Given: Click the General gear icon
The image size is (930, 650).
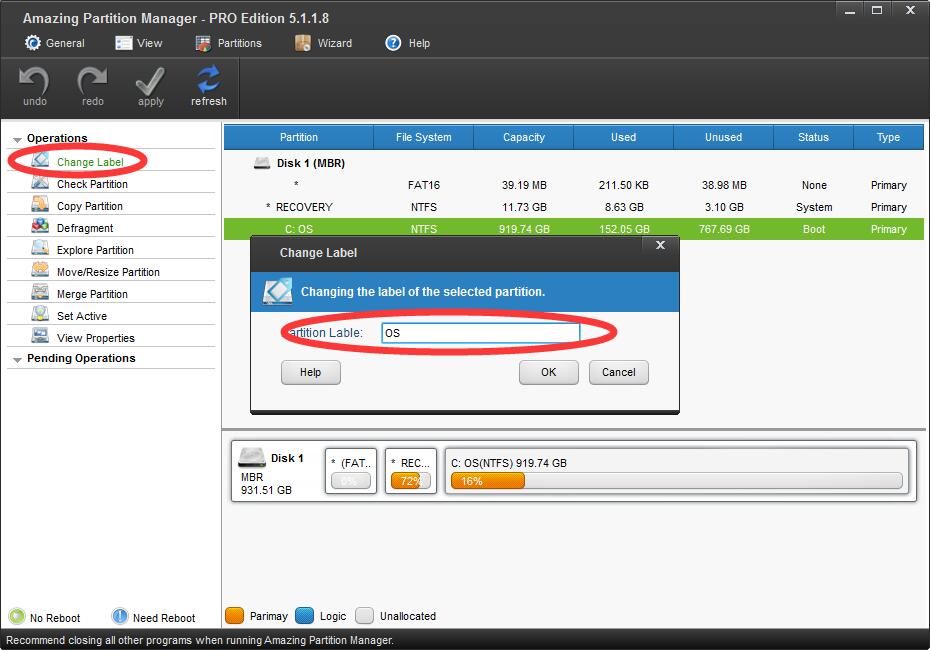Looking at the screenshot, I should pos(33,43).
